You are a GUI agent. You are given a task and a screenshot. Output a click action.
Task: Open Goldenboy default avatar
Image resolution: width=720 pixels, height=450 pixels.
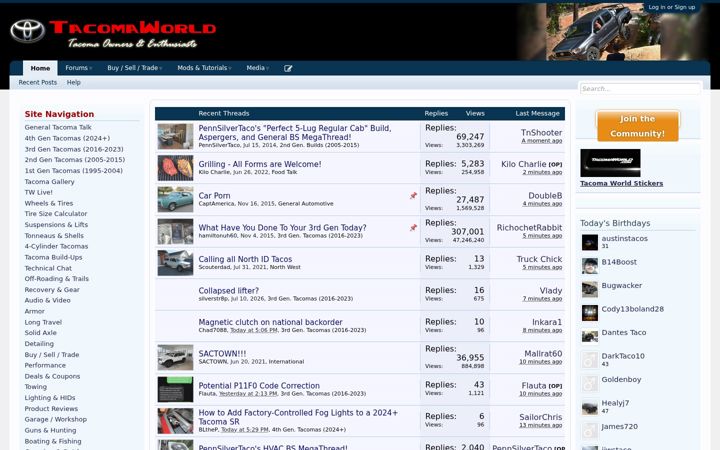[590, 383]
